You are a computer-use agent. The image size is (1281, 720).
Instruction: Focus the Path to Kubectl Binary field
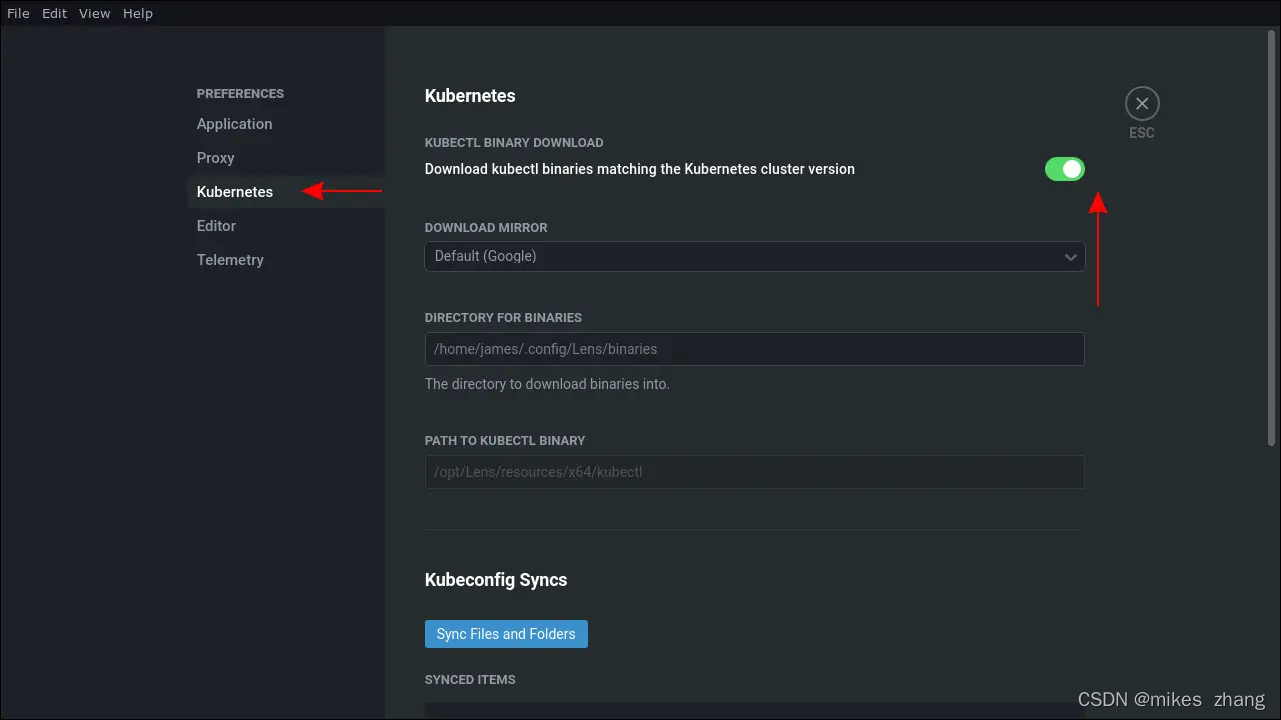pyautogui.click(x=755, y=472)
